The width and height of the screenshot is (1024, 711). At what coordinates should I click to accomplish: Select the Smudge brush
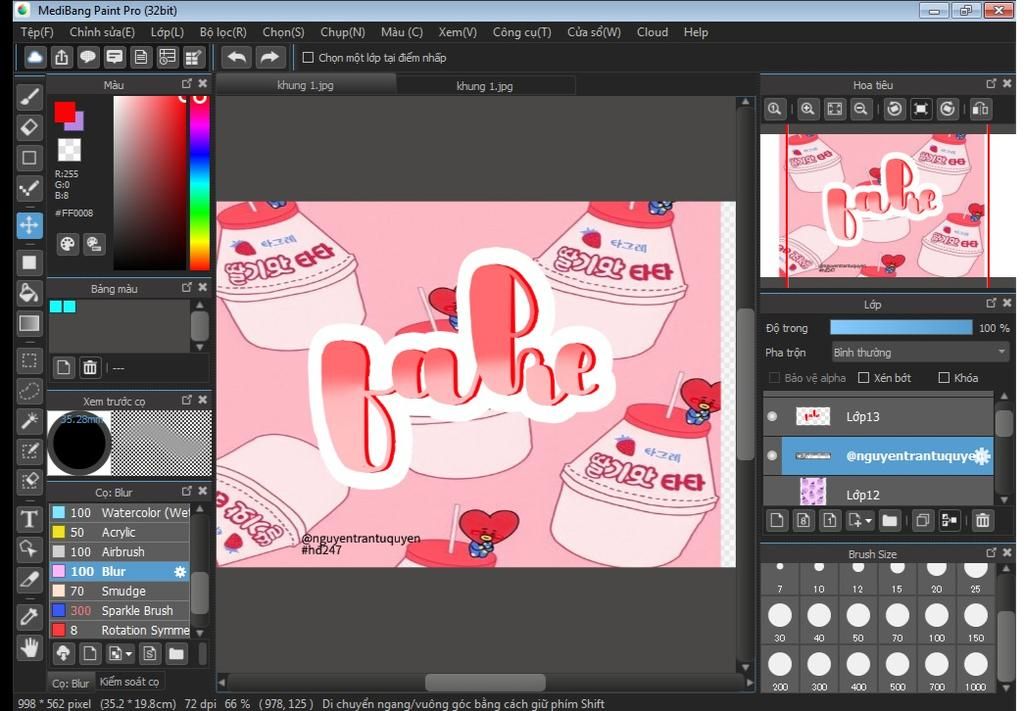pyautogui.click(x=120, y=591)
